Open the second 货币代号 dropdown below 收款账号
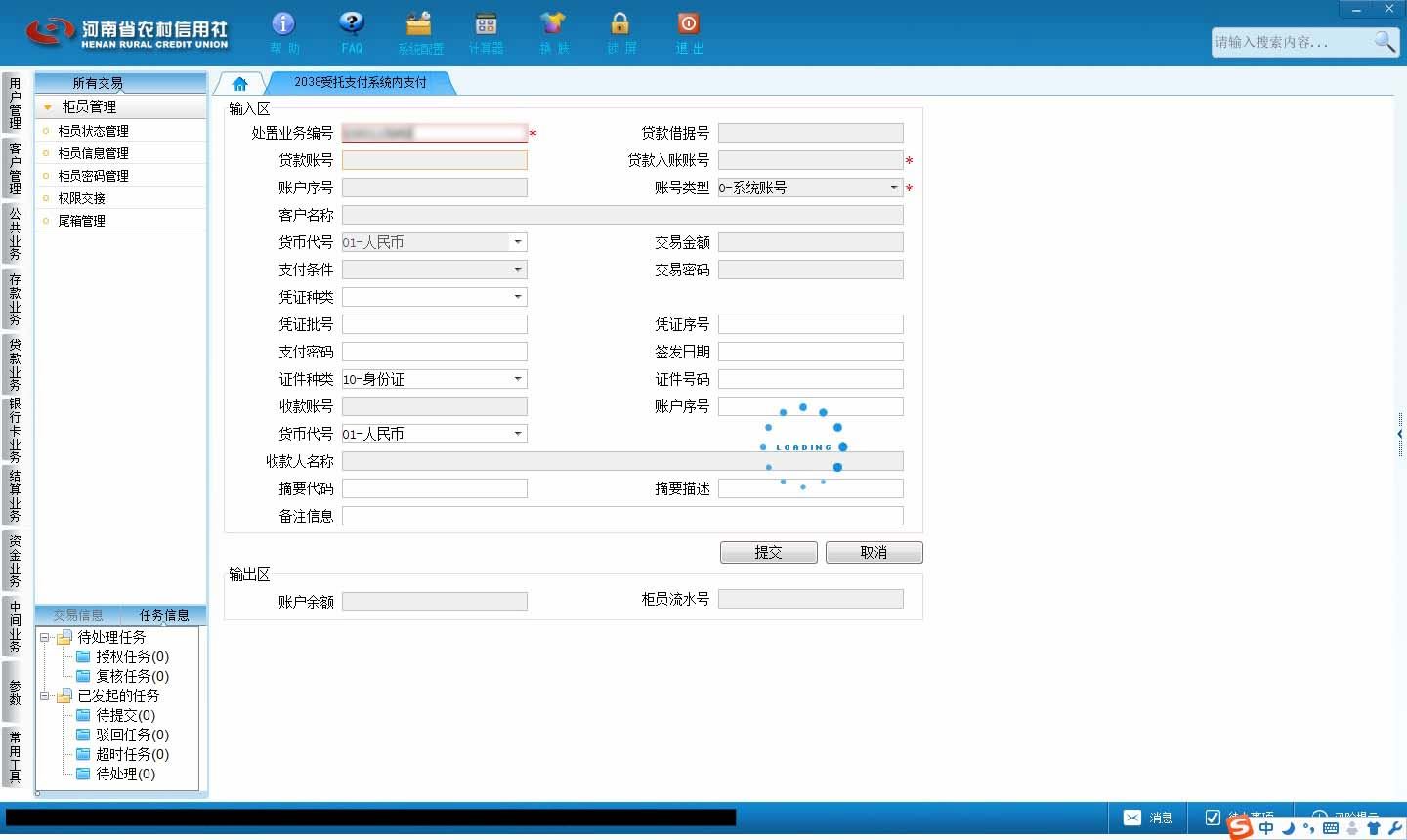 518,434
